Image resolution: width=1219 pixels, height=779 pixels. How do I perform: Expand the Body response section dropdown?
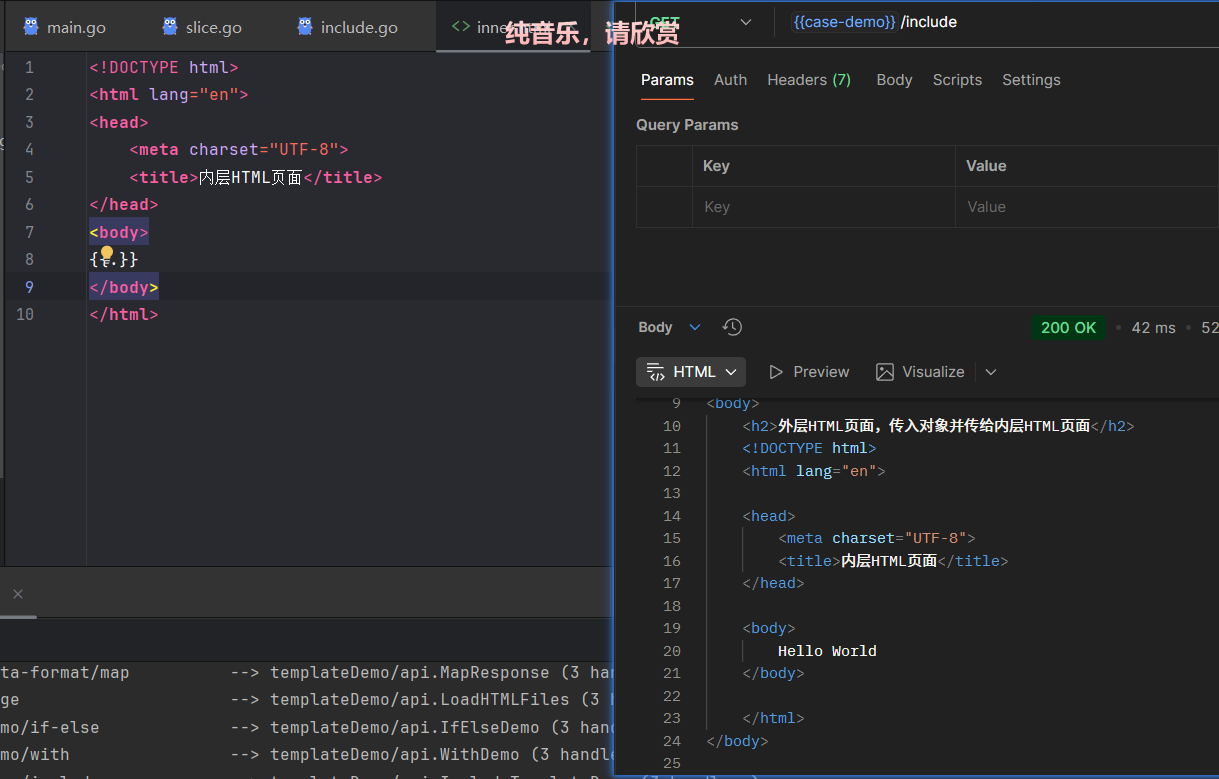695,327
